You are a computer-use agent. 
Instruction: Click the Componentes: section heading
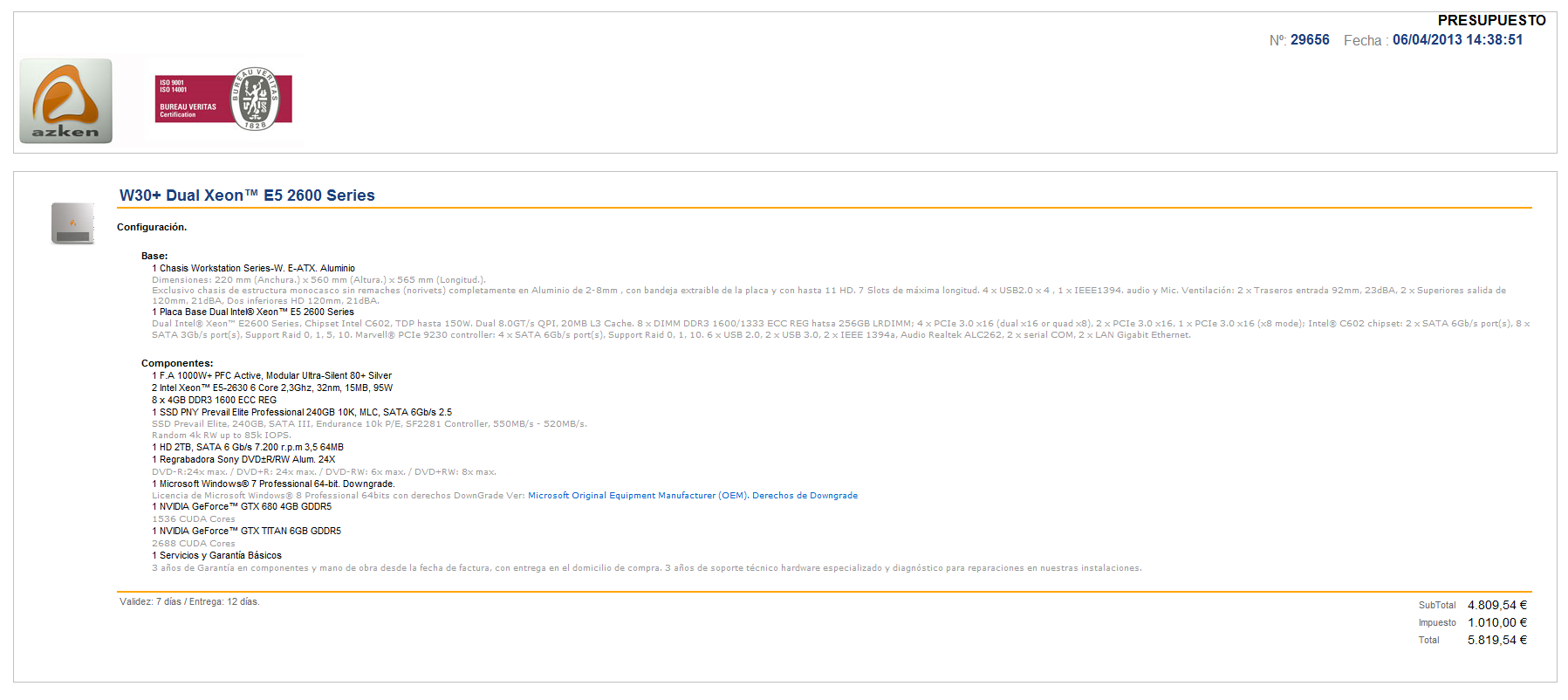177,363
